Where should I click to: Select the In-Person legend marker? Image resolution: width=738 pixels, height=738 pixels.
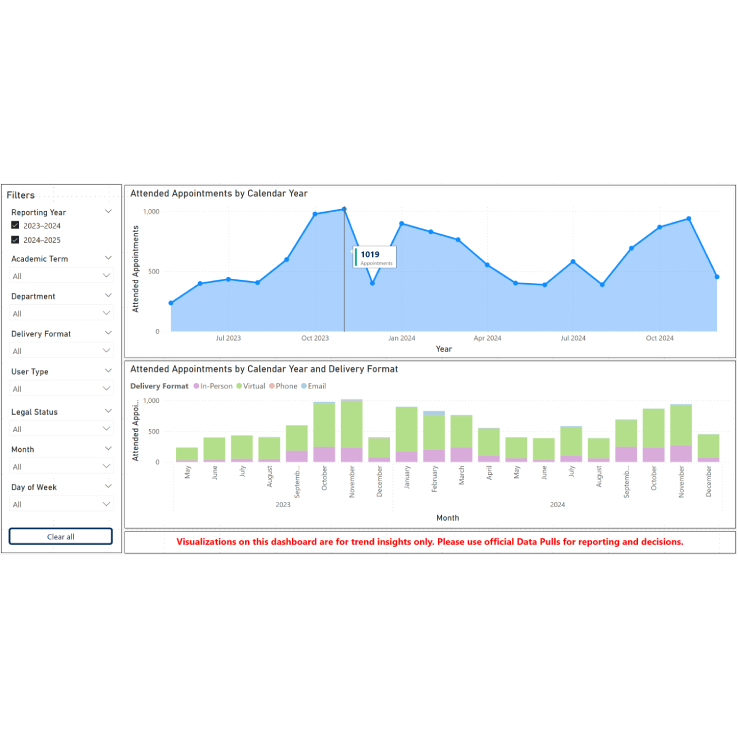click(196, 385)
